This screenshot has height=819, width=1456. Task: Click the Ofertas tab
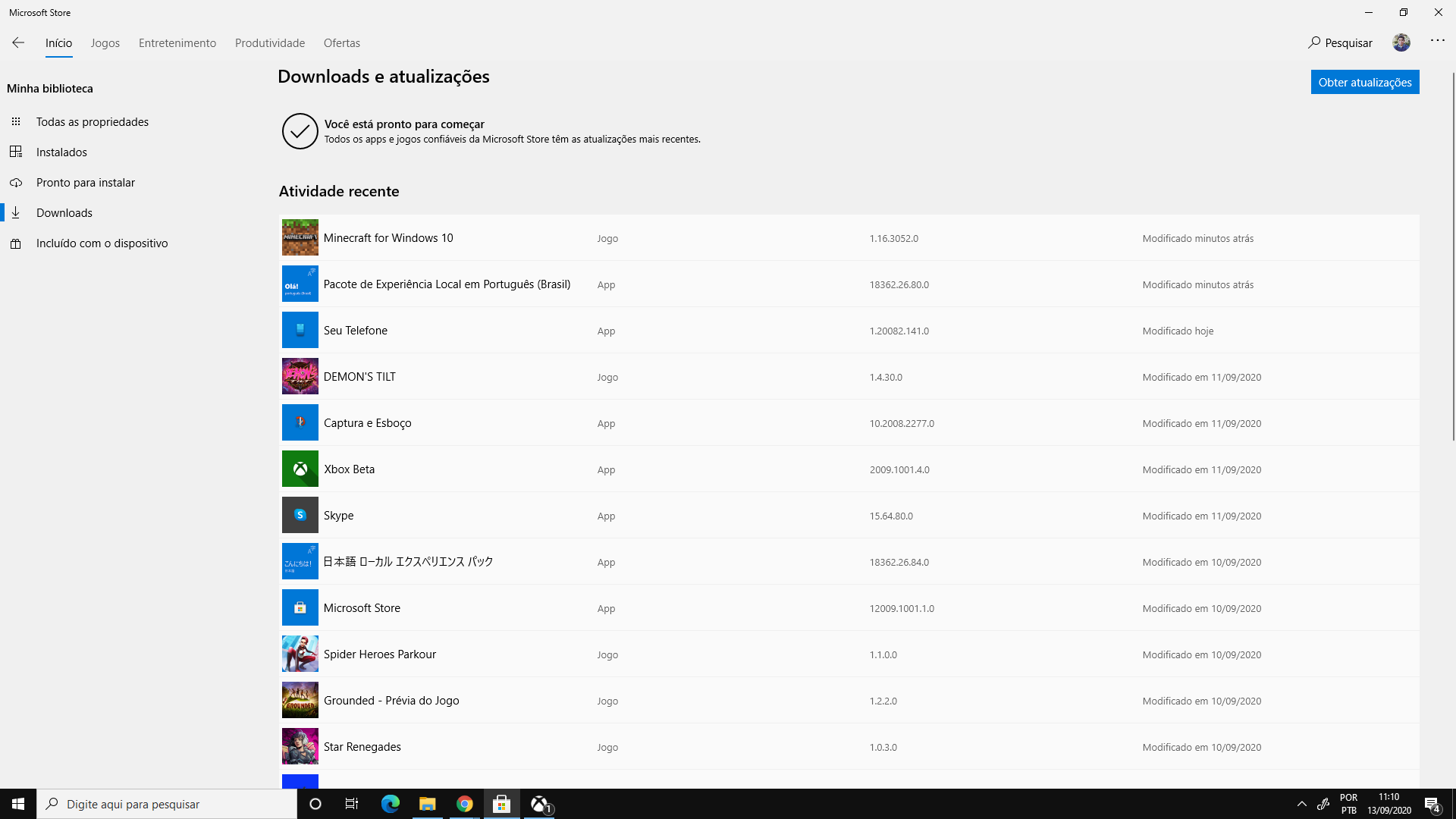pyautogui.click(x=342, y=43)
